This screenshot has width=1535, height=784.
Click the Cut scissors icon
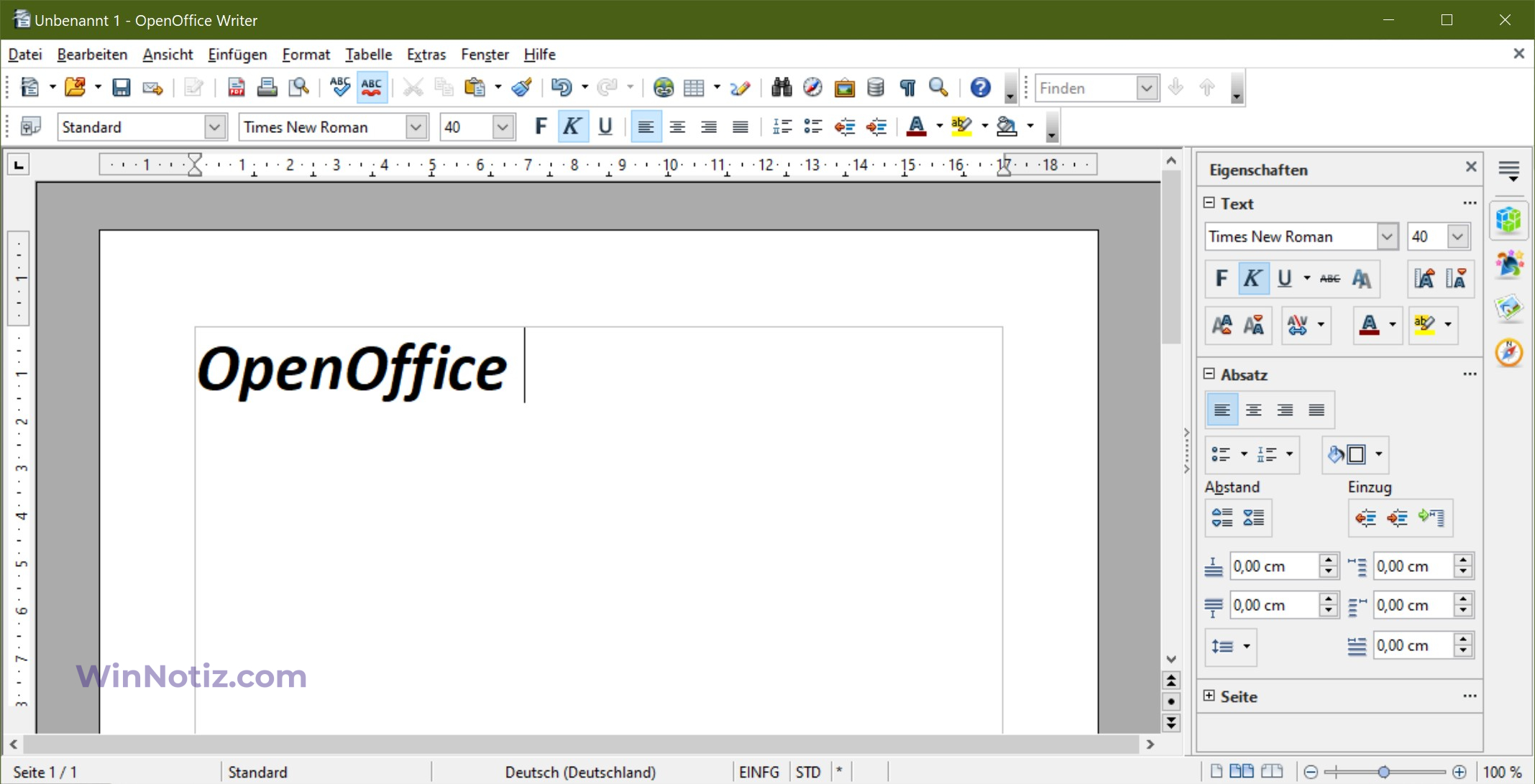(413, 88)
